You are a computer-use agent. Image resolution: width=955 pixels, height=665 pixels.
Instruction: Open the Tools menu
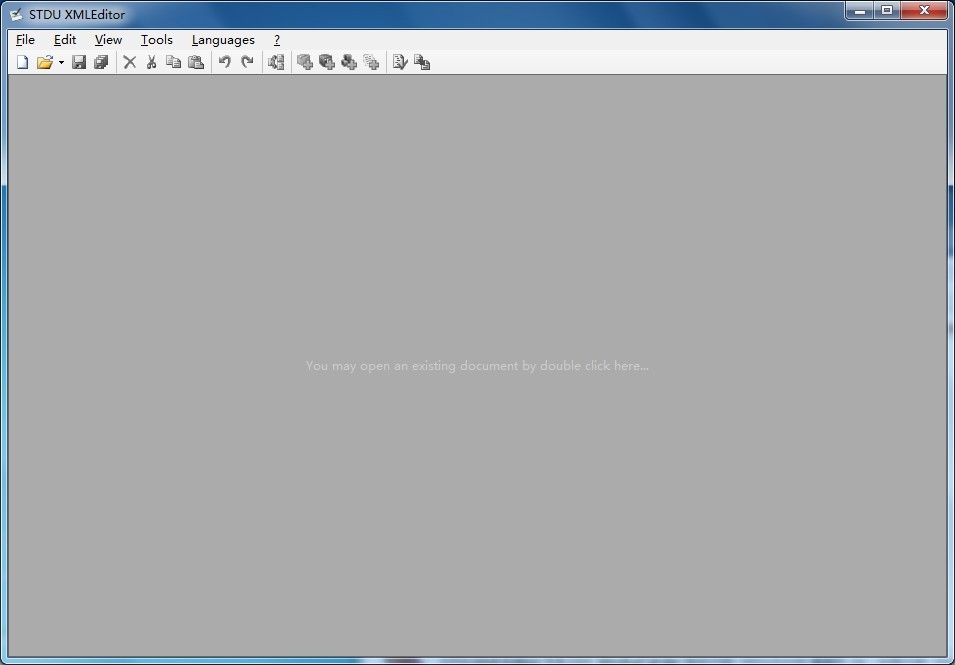tap(156, 40)
